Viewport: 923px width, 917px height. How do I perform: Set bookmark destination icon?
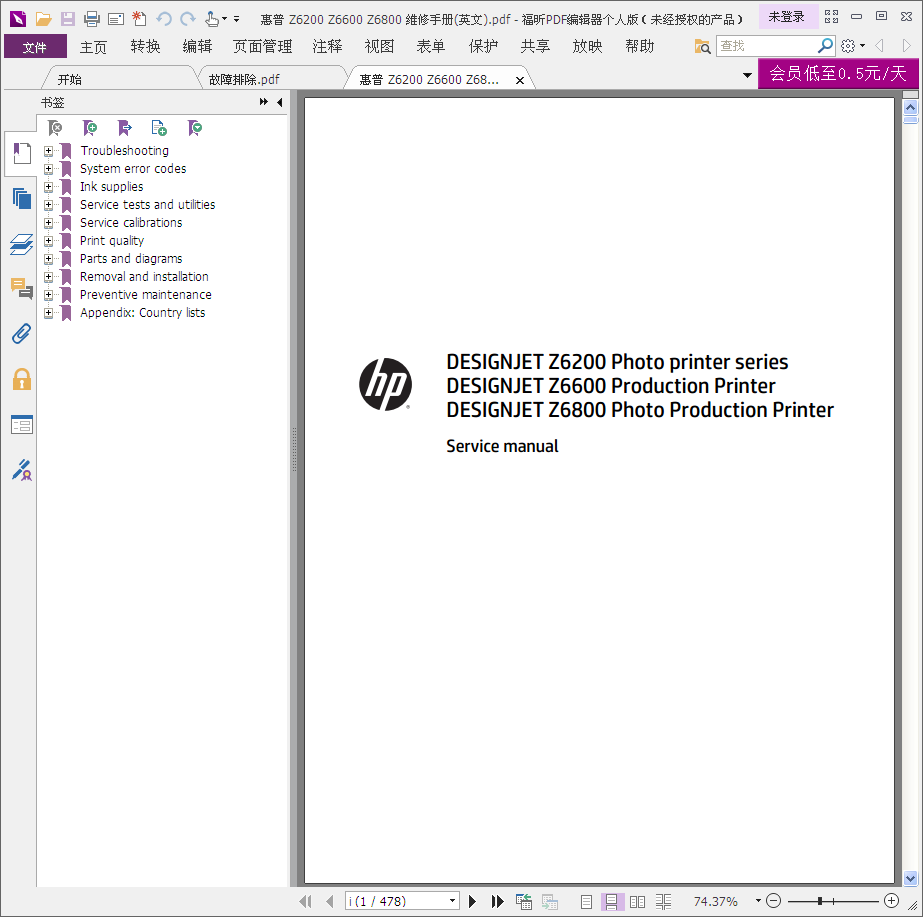tap(124, 128)
